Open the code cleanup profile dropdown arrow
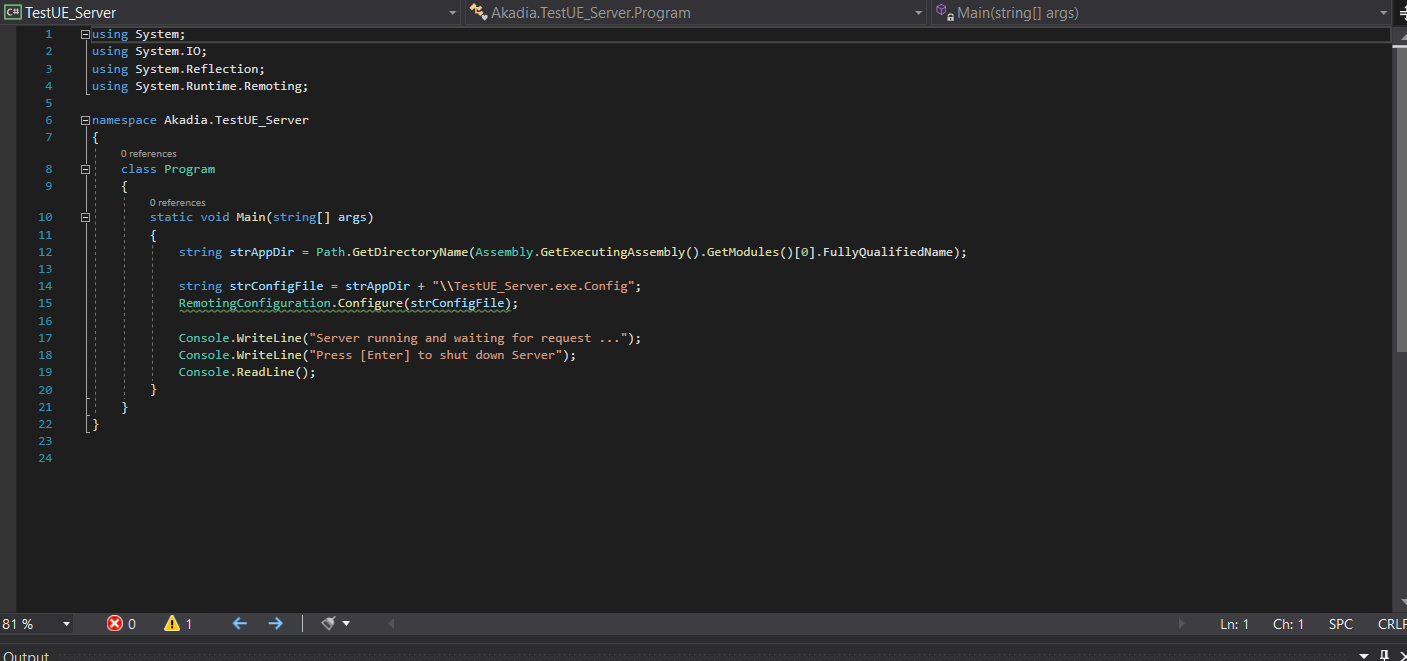1407x661 pixels. 346,624
